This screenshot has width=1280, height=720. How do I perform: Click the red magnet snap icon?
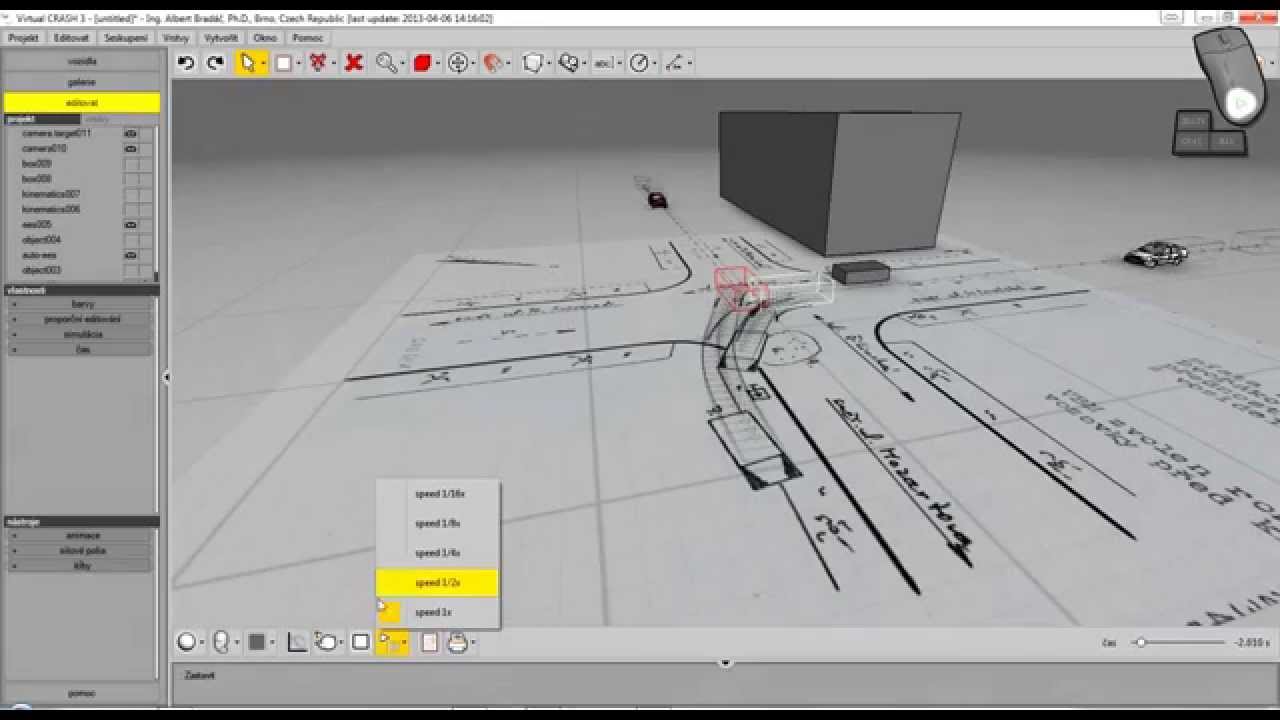493,63
